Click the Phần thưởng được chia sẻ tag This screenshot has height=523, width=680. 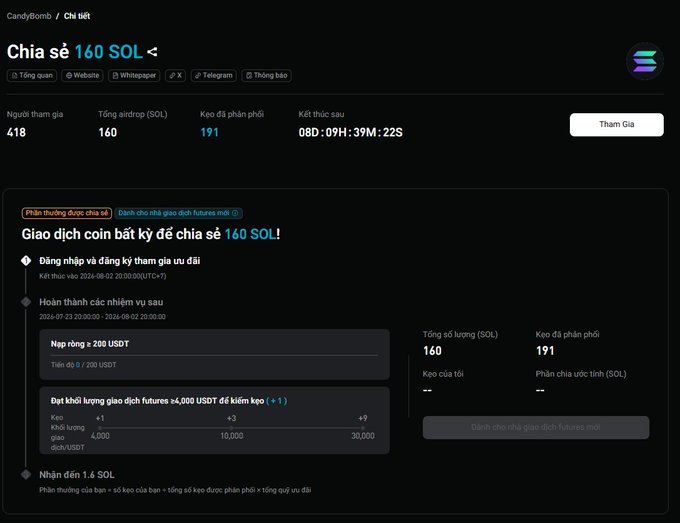(x=67, y=213)
